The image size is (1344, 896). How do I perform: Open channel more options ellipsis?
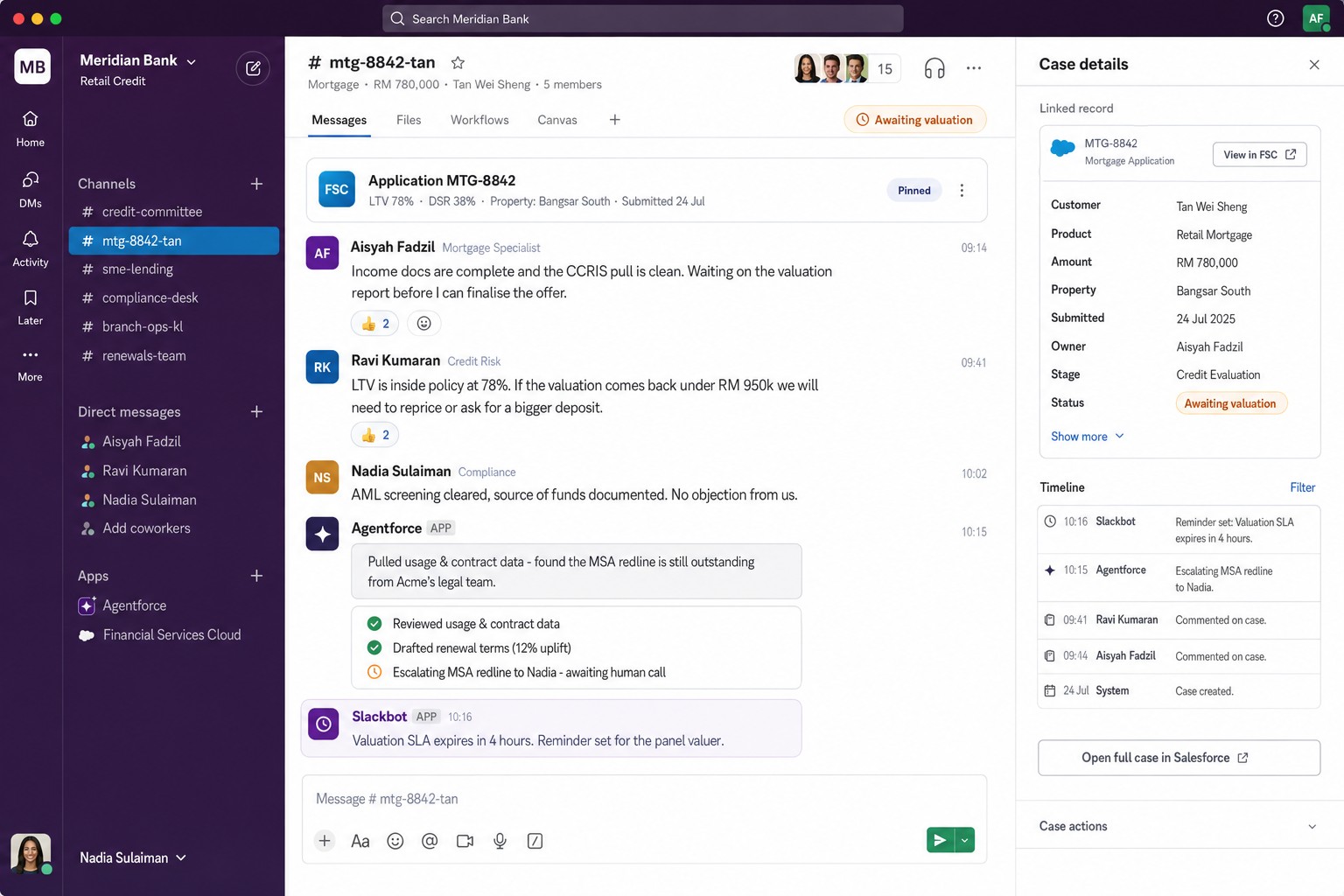974,68
